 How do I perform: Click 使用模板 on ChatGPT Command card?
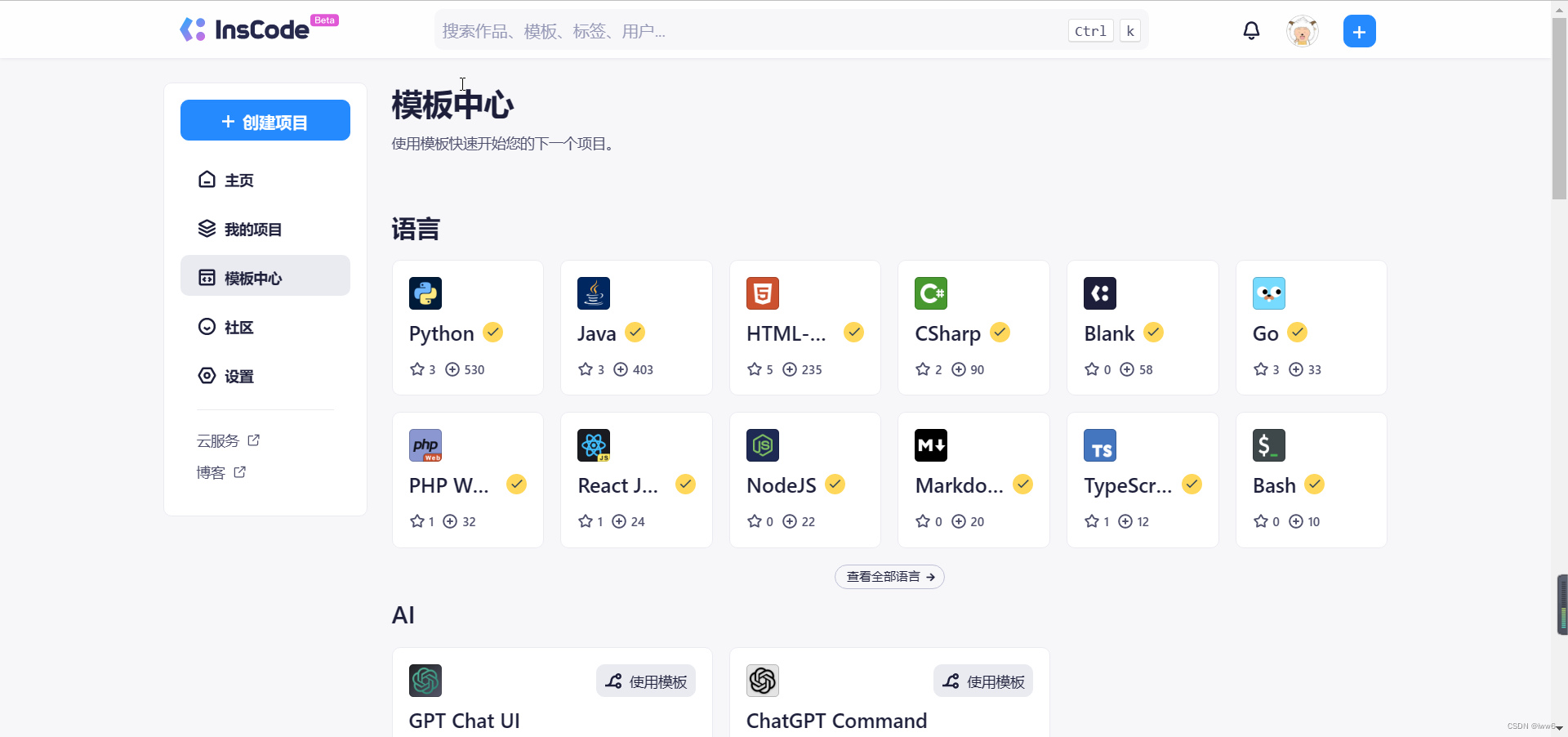[x=983, y=681]
